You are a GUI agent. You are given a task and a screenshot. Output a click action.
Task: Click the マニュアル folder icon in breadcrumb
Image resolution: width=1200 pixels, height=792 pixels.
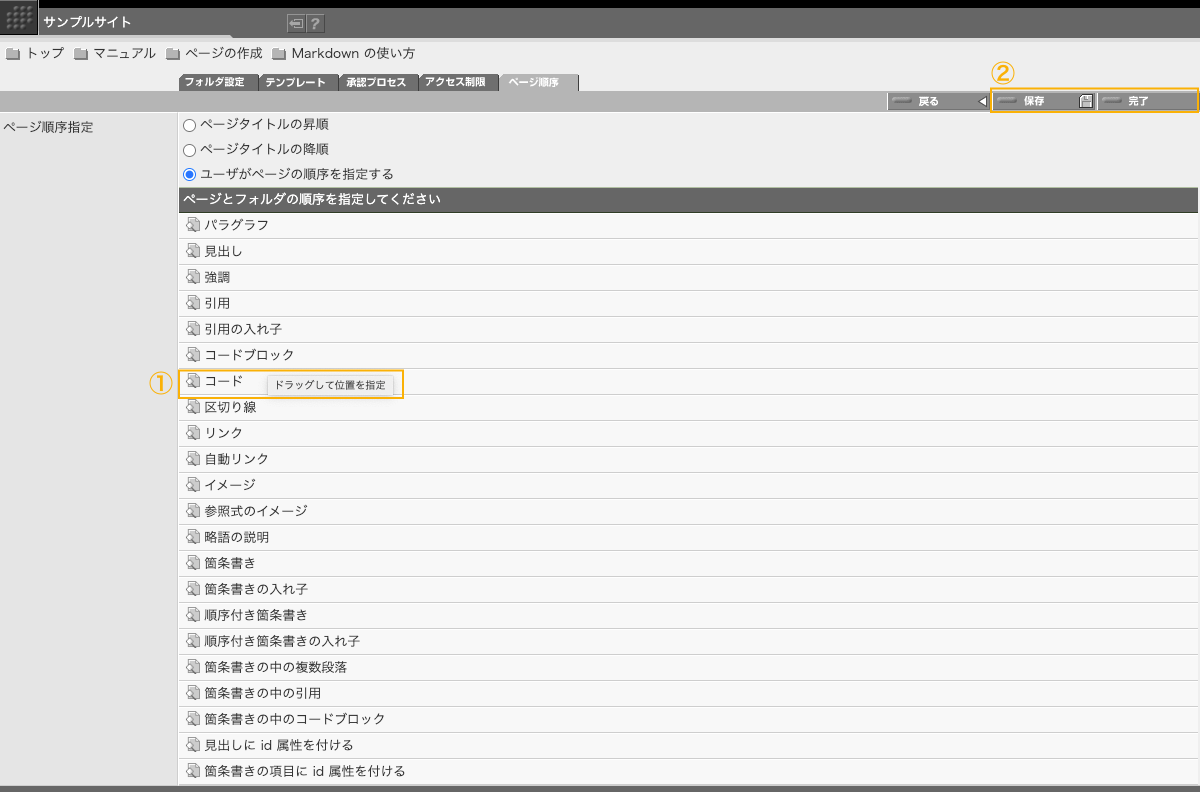pyautogui.click(x=80, y=54)
